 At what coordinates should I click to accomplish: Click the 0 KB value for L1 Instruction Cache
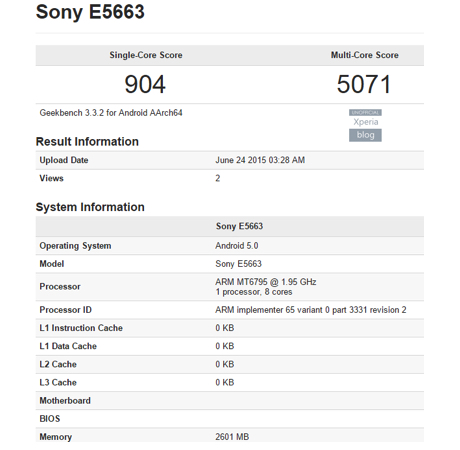(x=225, y=328)
